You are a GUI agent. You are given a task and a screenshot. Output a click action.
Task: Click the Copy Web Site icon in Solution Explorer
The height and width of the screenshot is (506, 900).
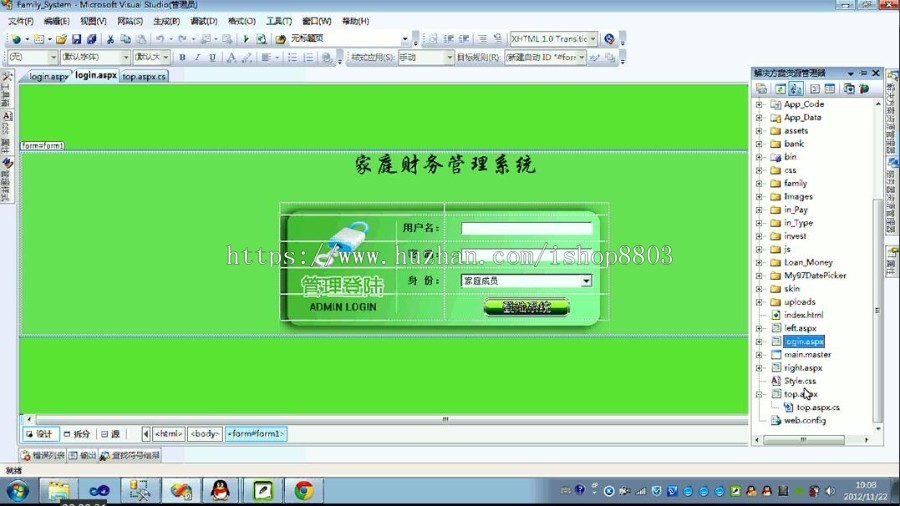point(848,89)
